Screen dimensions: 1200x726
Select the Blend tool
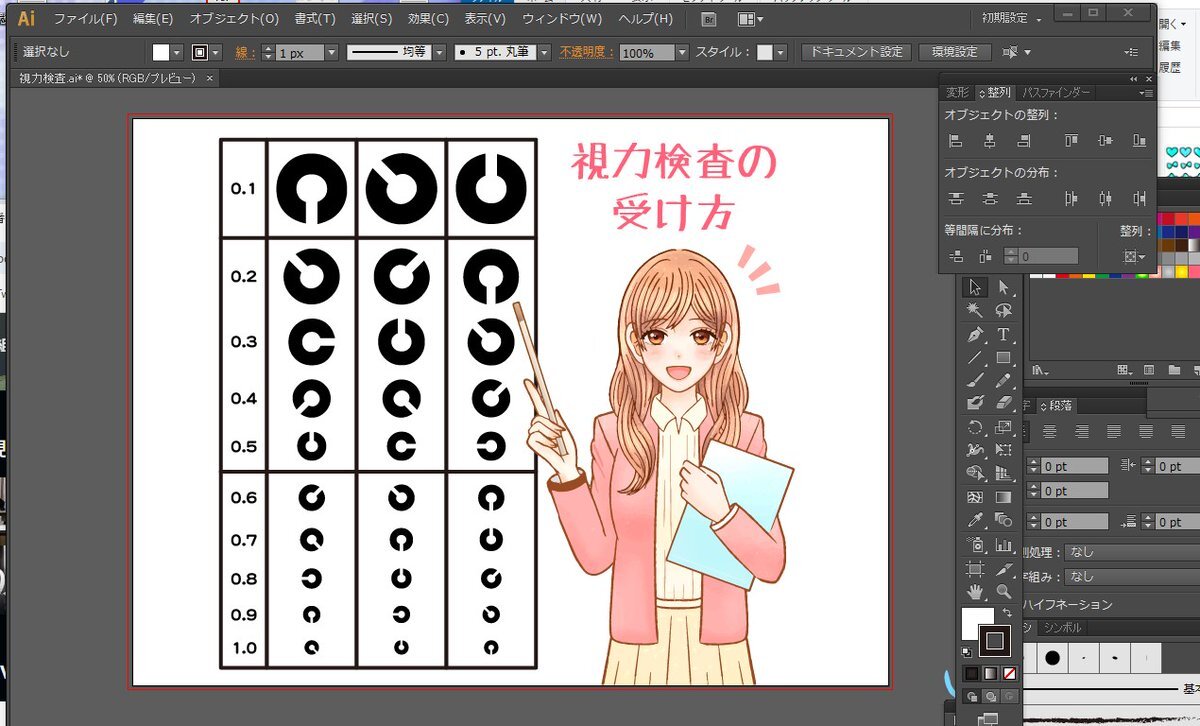(1004, 521)
